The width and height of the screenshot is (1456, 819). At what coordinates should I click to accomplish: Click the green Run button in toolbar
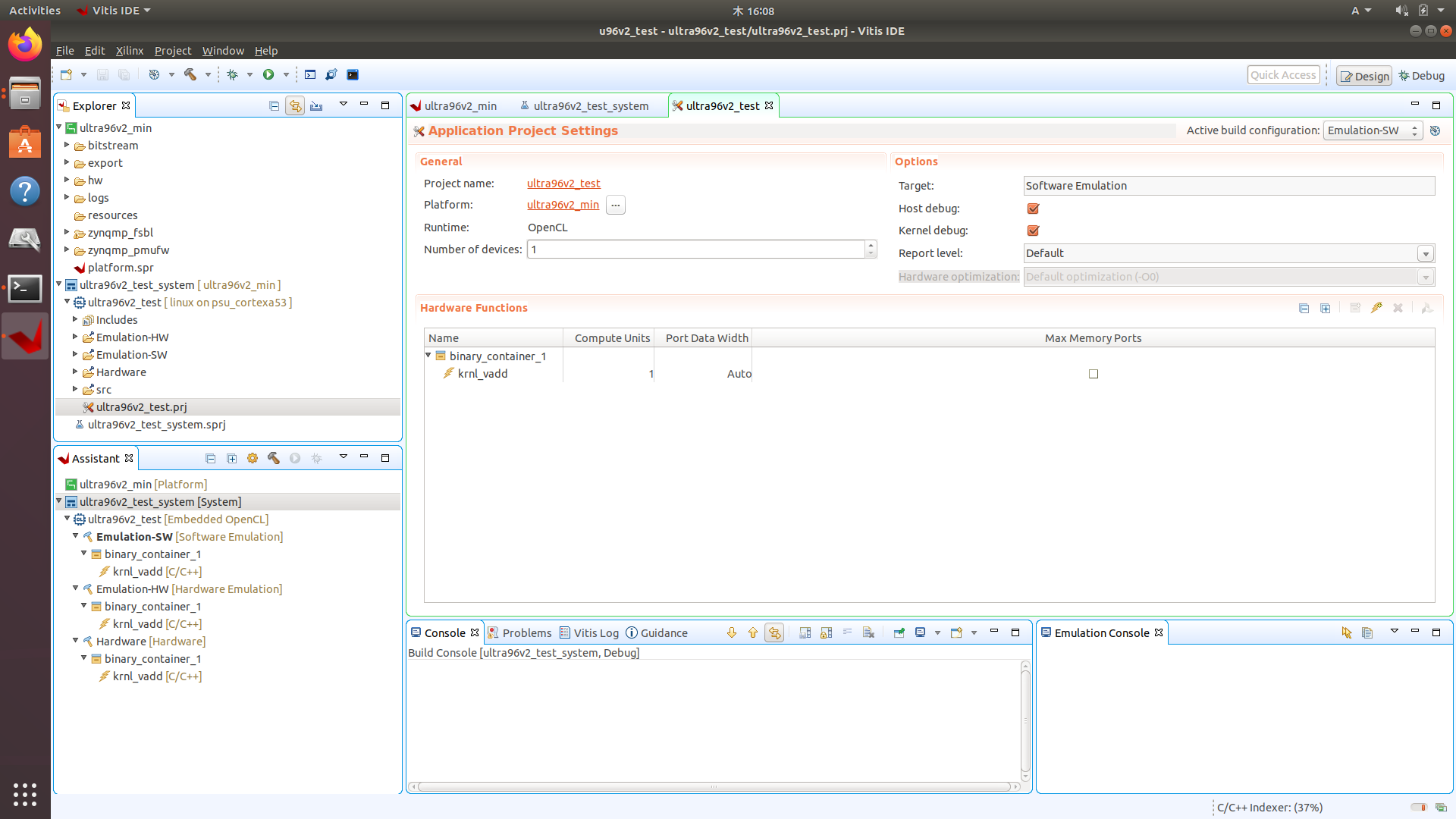[x=268, y=74]
